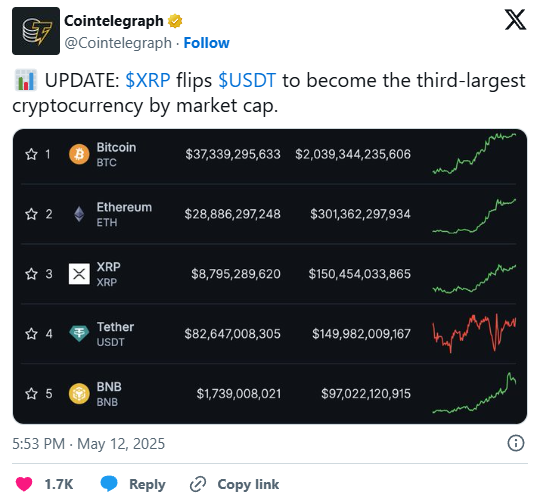
Task: Click the Cointelegraph profile avatar
Action: tap(36, 31)
